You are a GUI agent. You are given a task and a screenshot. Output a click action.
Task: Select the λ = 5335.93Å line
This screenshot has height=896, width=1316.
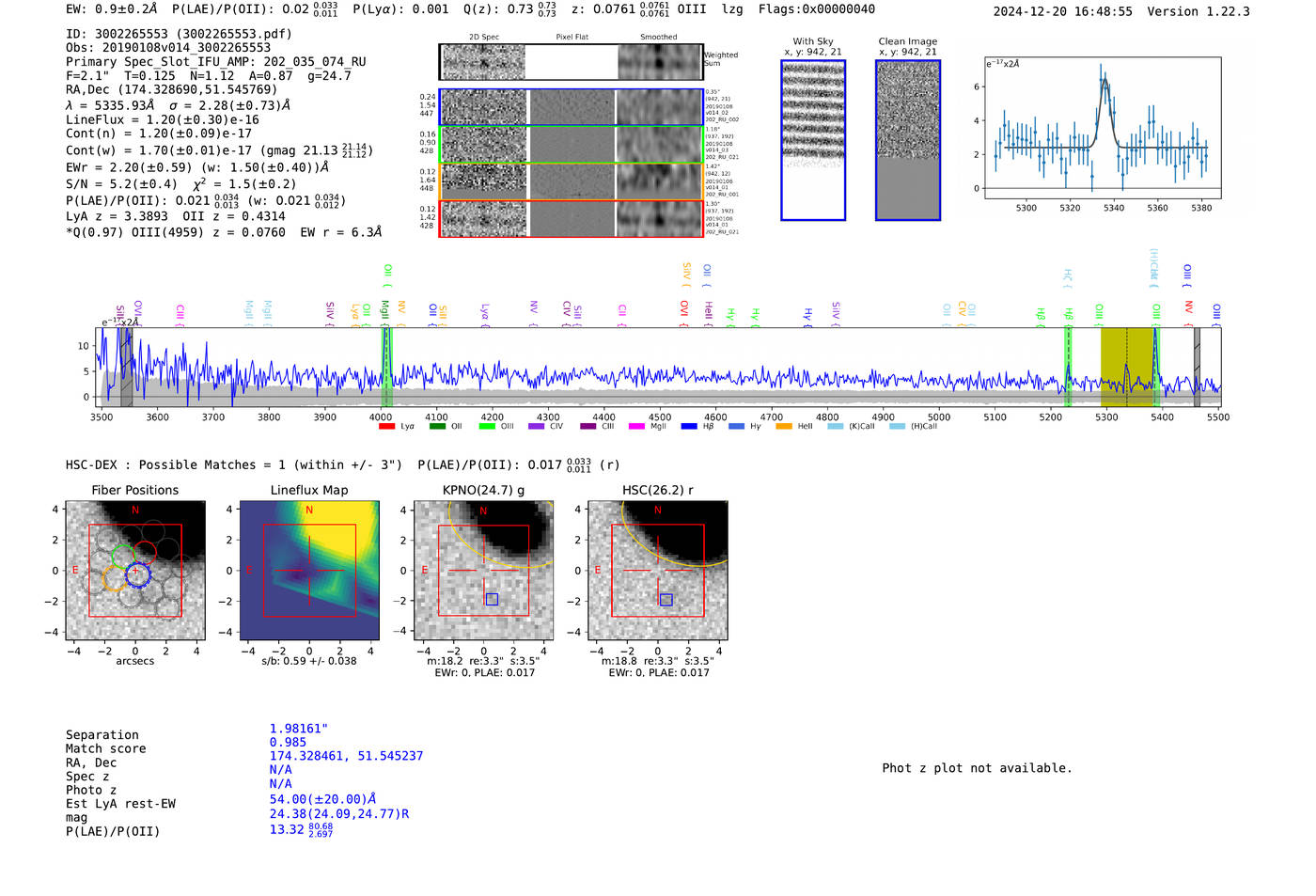[179, 105]
